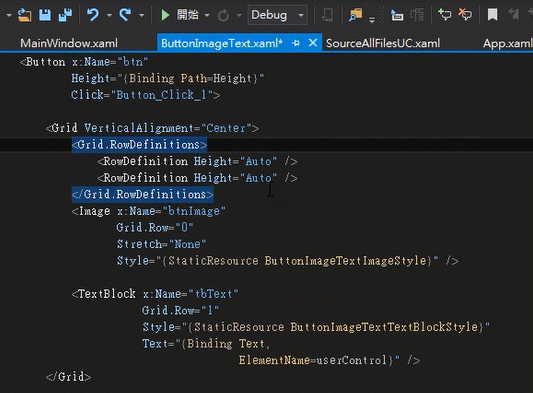
Task: Switch to the MainWindow.xaml tab
Action: pyautogui.click(x=69, y=43)
